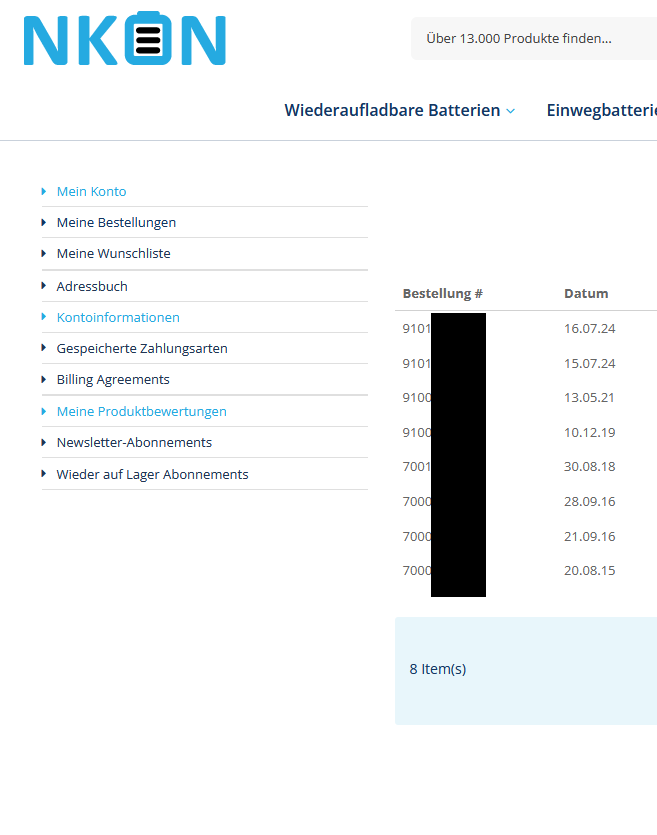The width and height of the screenshot is (657, 835).
Task: Open the Einwegbatterien menu
Action: [x=600, y=111]
